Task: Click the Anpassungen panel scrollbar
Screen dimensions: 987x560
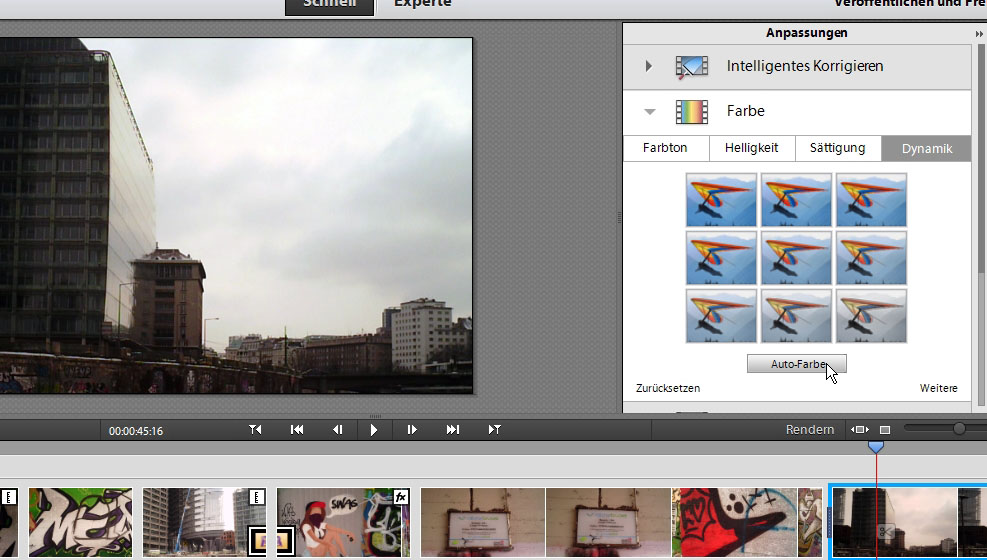Action: tap(981, 157)
